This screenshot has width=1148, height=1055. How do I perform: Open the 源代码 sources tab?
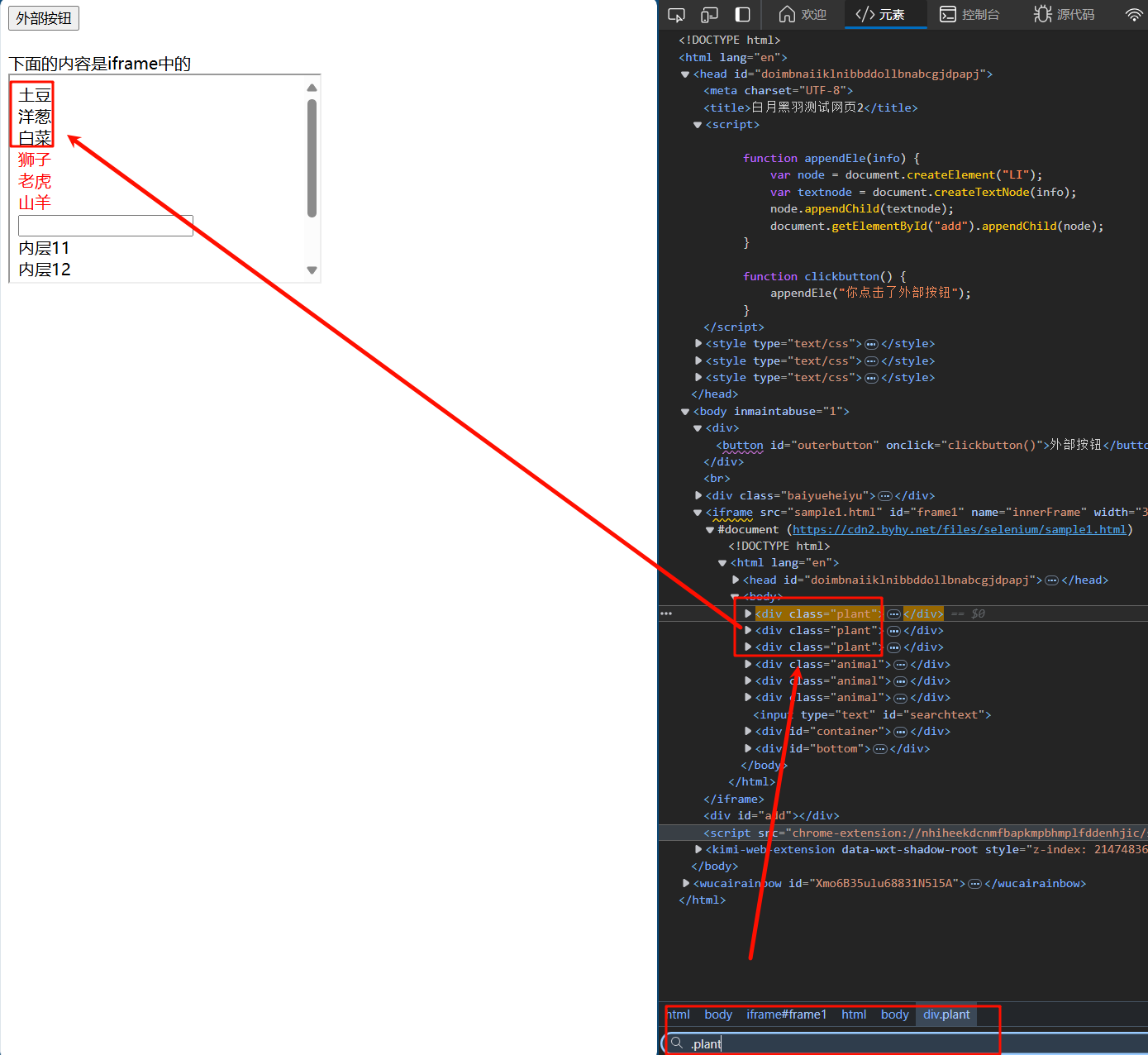tap(1064, 14)
